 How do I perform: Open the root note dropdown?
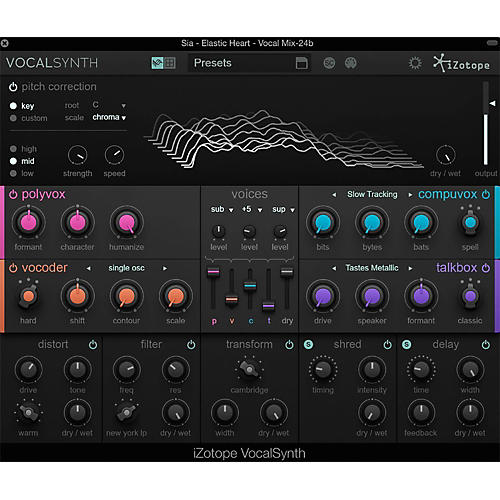[109, 105]
